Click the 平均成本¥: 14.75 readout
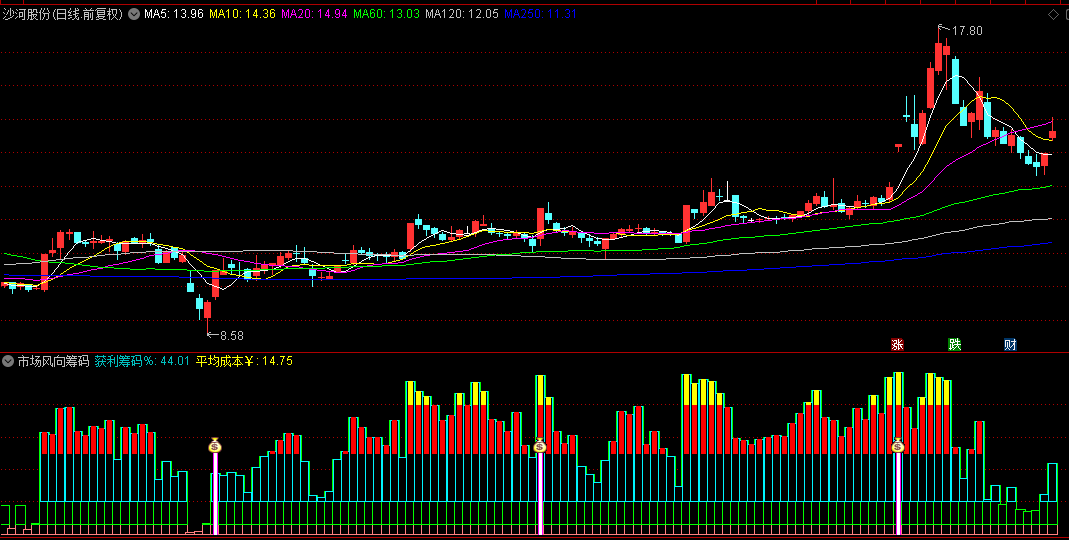Viewport: 1069px width, 540px height. point(244,361)
